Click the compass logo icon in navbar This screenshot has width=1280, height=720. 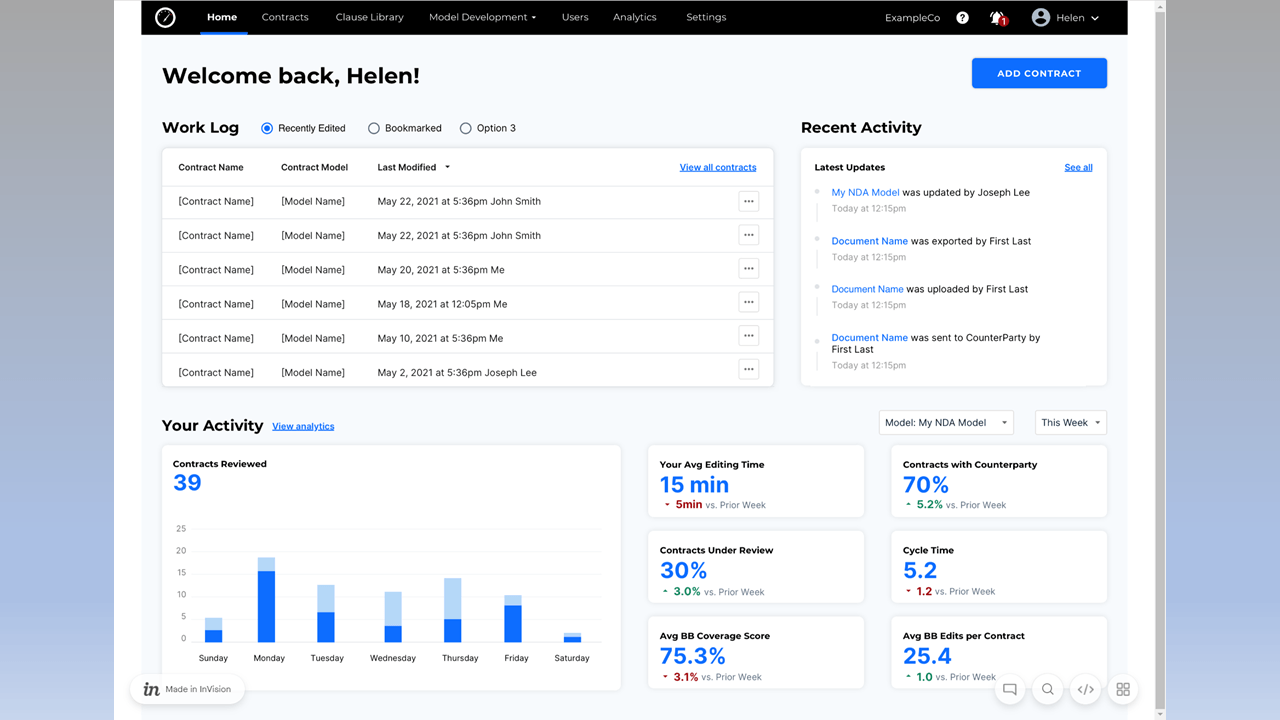166,18
